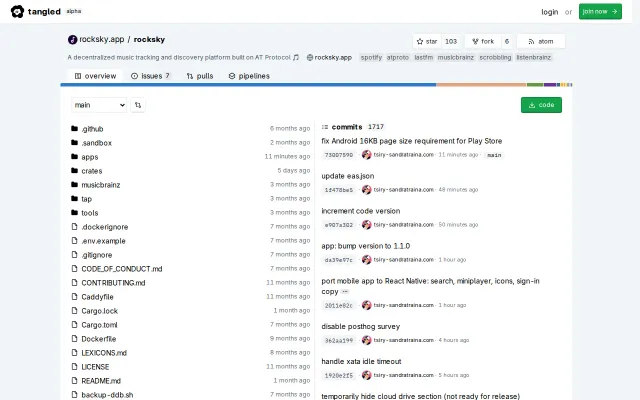Open the backup-ddb.sh file name
This screenshot has width=640, height=400.
[107, 395]
